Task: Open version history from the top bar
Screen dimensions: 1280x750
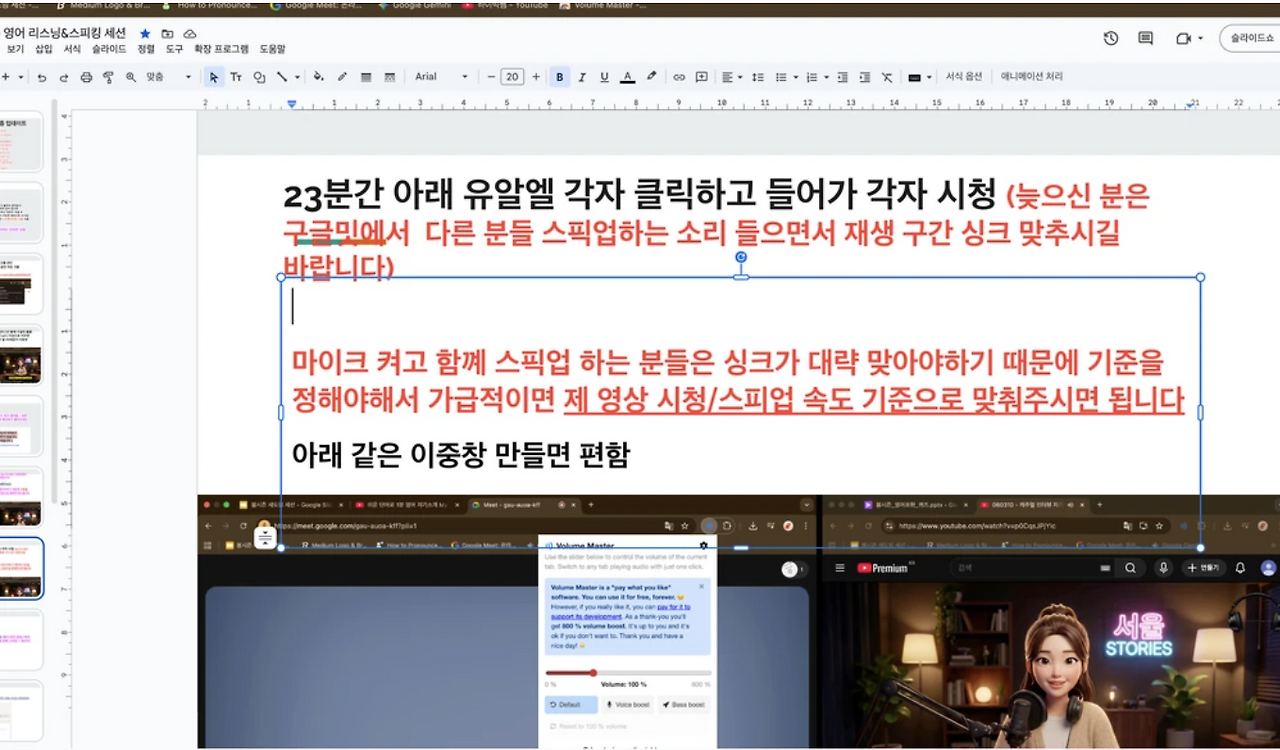Action: (1110, 37)
